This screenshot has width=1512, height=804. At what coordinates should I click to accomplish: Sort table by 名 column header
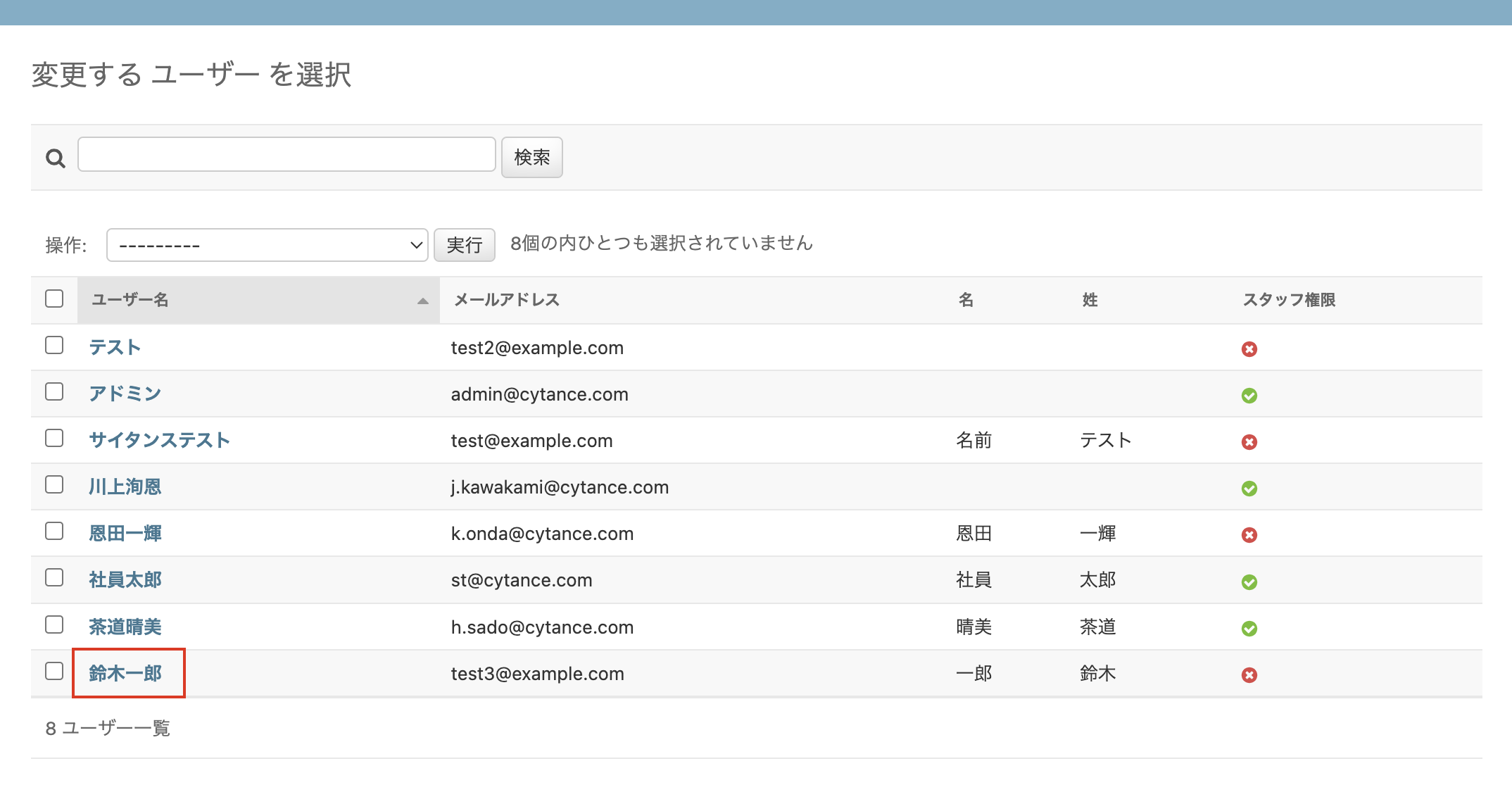(x=966, y=300)
